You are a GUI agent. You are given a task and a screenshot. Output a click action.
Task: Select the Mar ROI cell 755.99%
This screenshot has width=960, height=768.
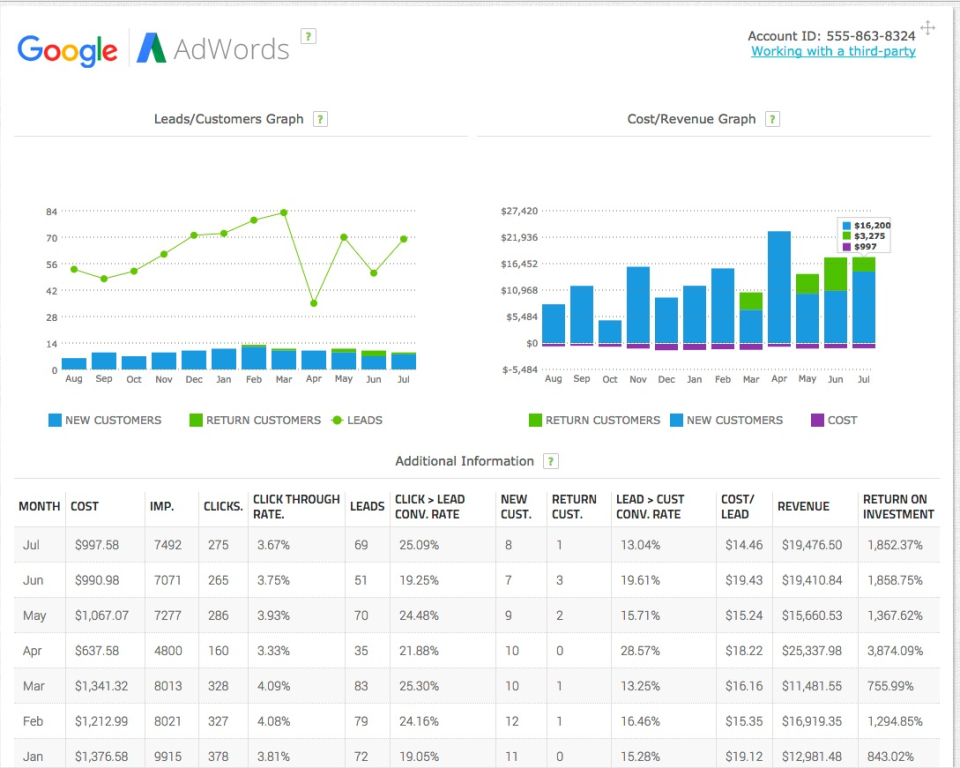890,686
